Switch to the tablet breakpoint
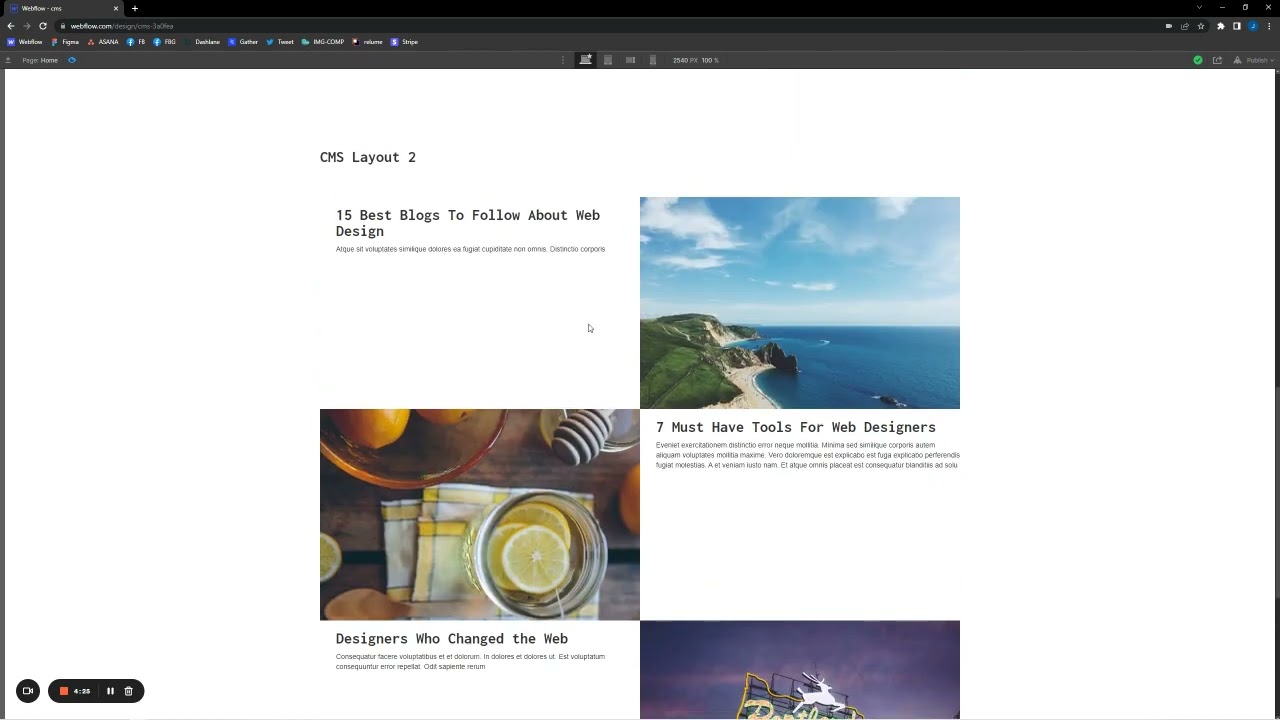 608,60
